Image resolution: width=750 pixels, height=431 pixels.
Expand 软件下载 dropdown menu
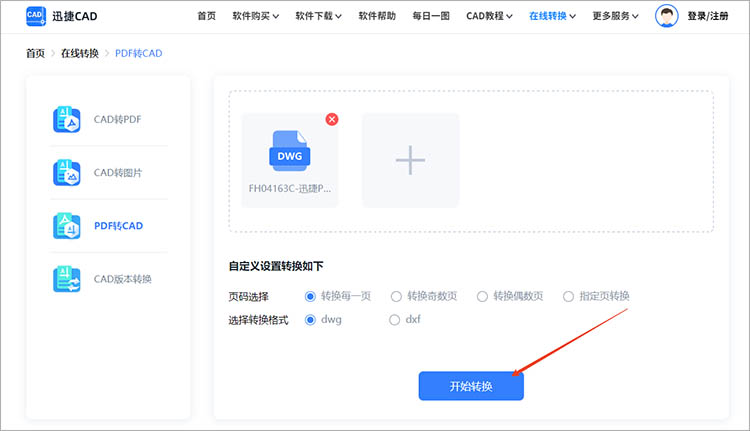(x=319, y=16)
